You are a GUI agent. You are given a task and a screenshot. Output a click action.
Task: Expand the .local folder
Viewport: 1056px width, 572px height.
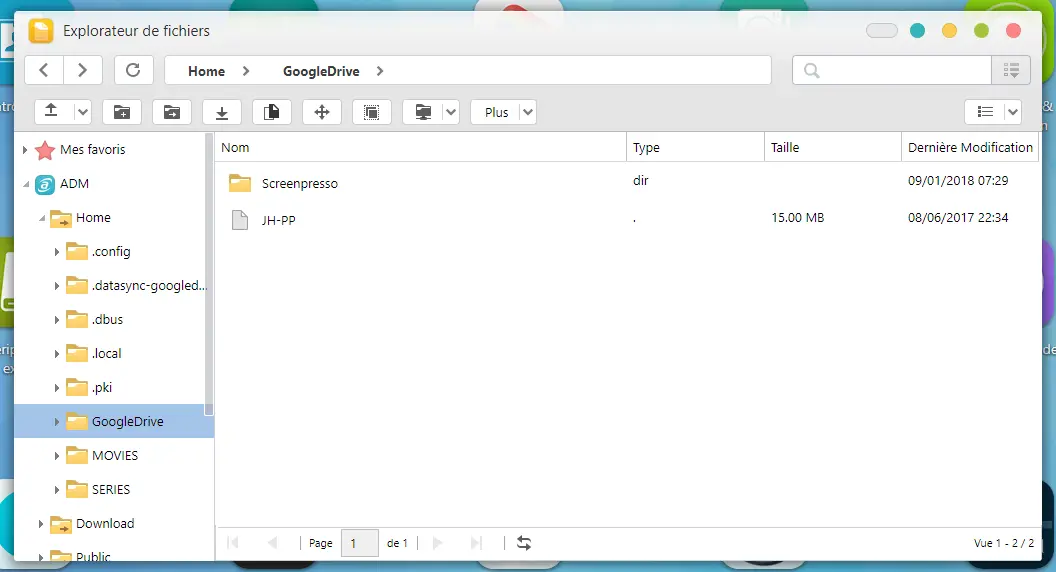coord(57,354)
